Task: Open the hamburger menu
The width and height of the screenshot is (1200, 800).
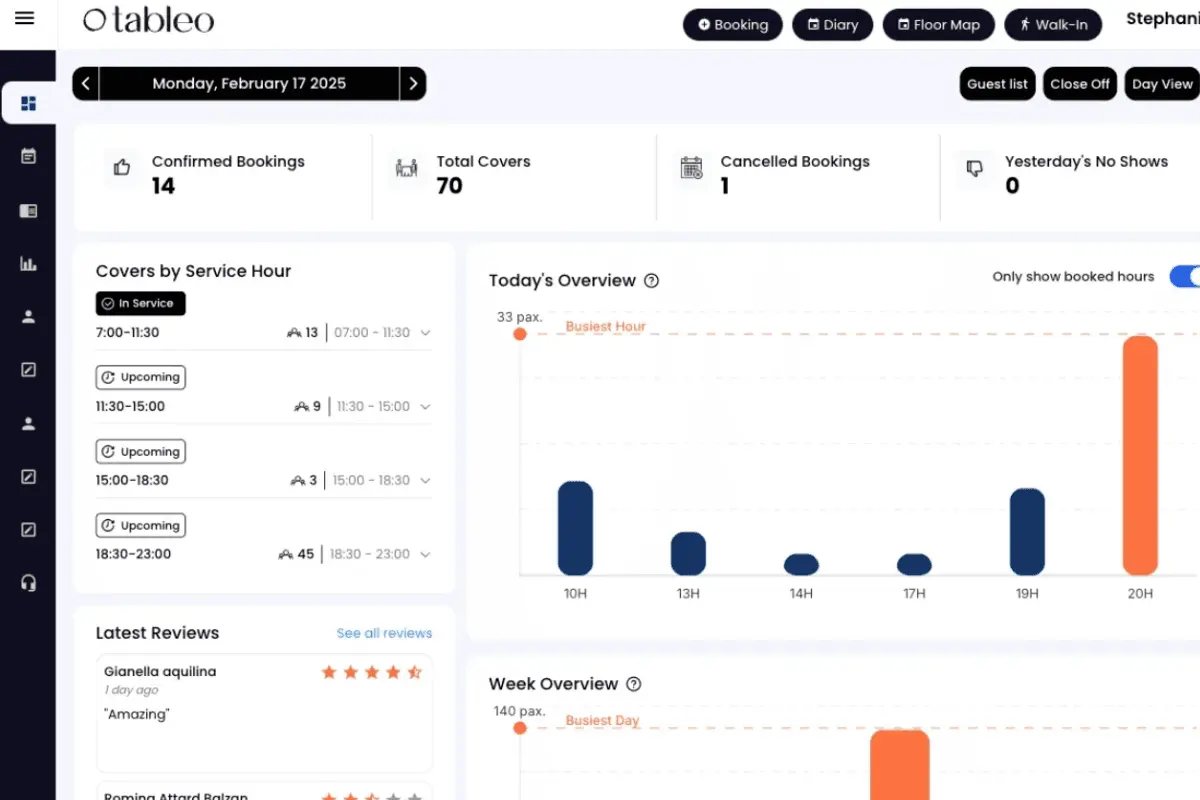Action: pyautogui.click(x=25, y=18)
